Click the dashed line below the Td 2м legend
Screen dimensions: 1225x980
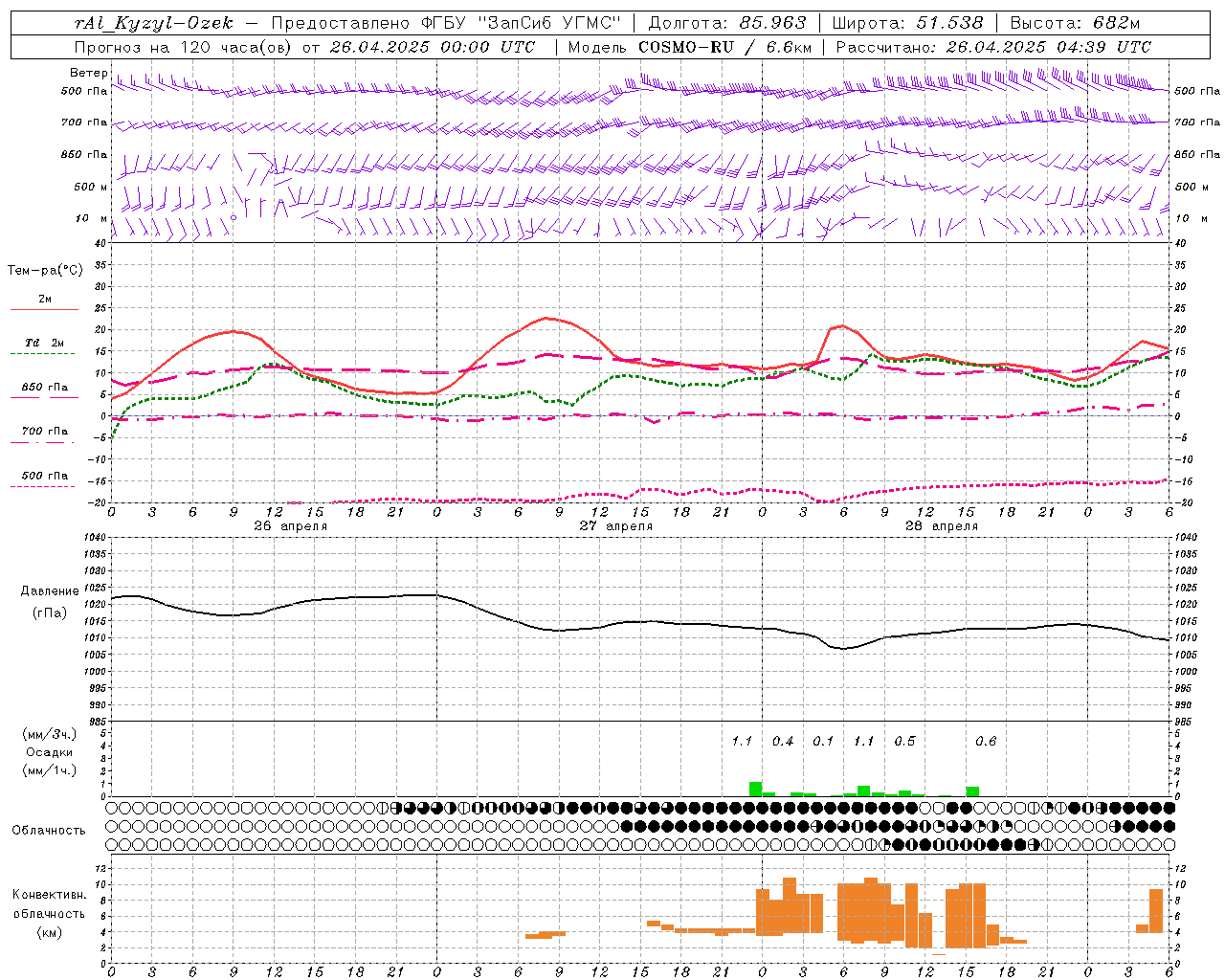pos(42,353)
